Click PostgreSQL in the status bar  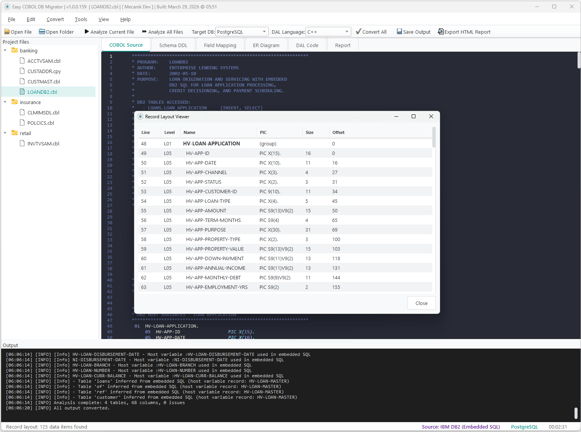(524, 427)
